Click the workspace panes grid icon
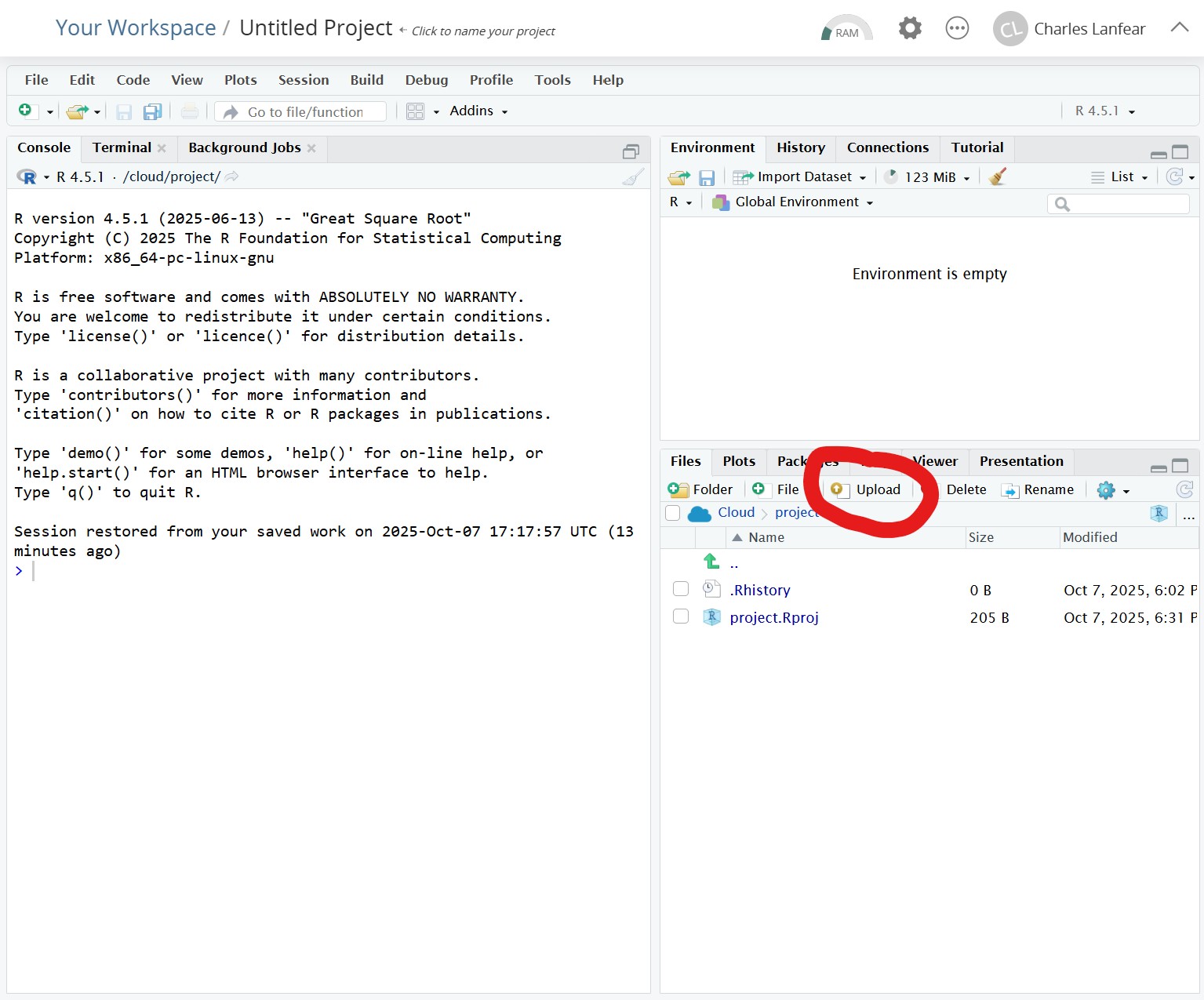Image resolution: width=1204 pixels, height=1000 pixels. click(416, 111)
